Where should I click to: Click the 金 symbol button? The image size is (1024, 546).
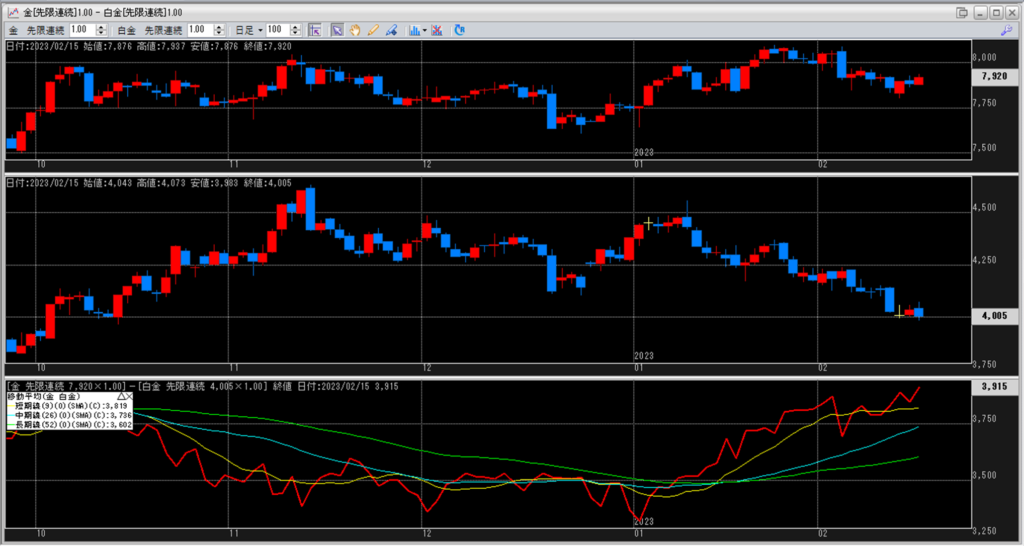click(13, 30)
